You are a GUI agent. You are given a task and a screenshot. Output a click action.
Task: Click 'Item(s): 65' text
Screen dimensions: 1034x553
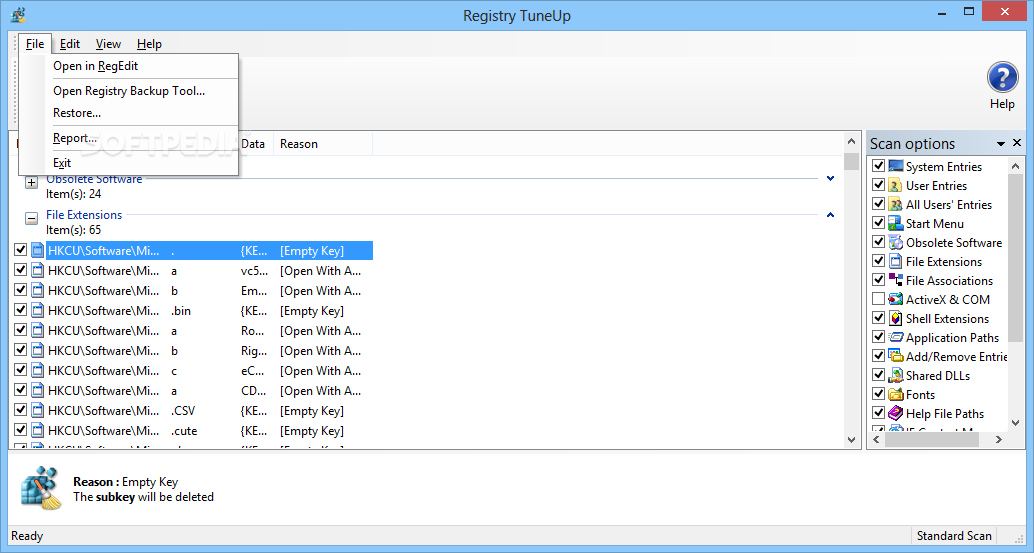pyautogui.click(x=73, y=230)
